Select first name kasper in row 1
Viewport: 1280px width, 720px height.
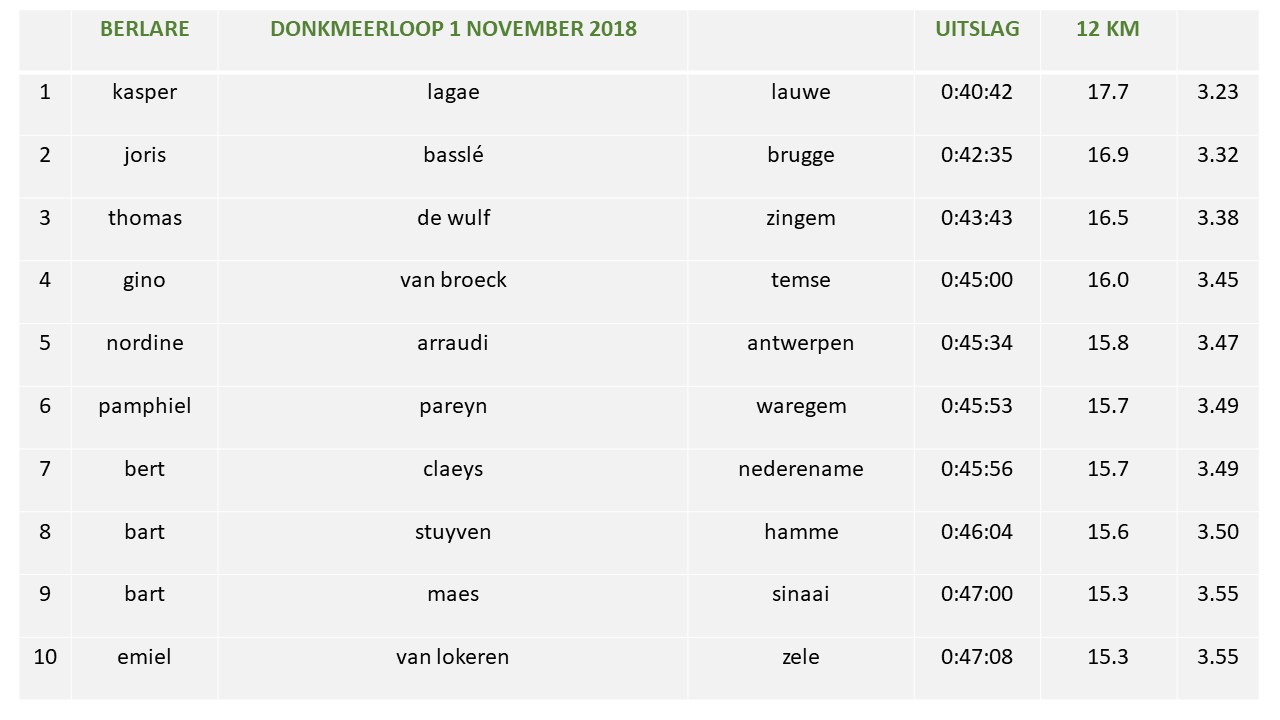coord(145,92)
